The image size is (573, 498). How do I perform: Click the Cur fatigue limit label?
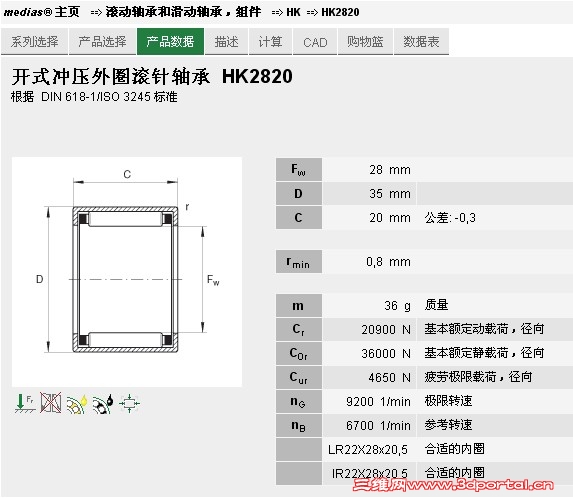pyautogui.click(x=299, y=377)
